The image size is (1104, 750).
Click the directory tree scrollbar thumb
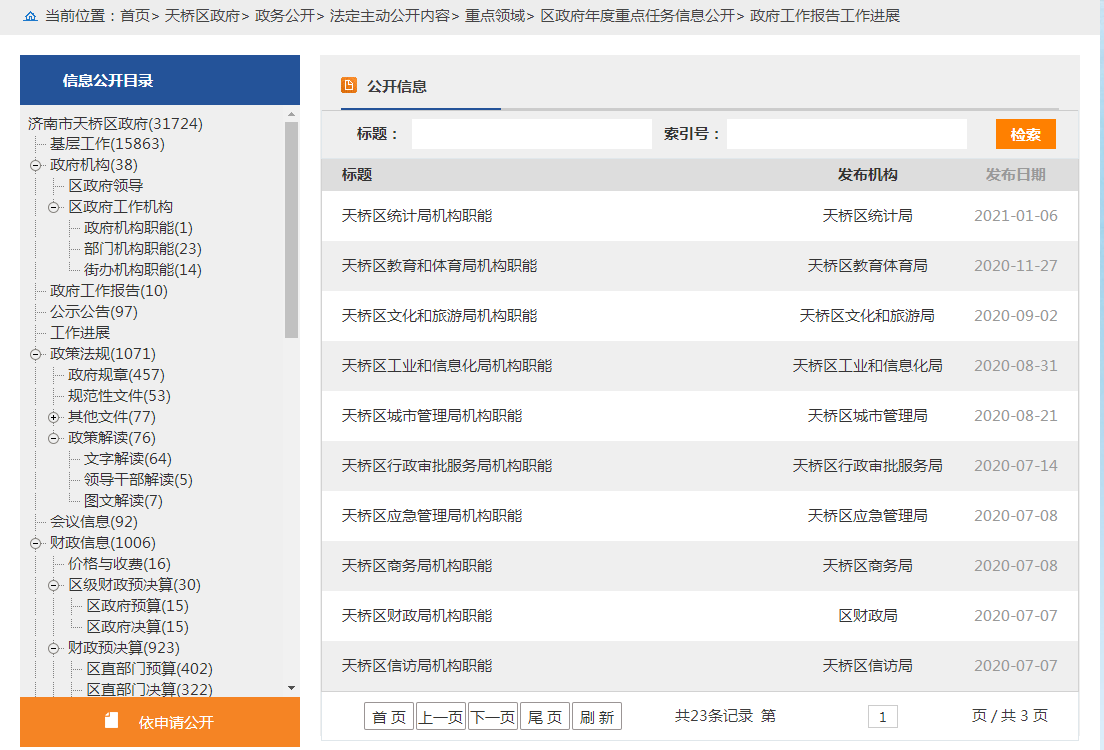(291, 230)
